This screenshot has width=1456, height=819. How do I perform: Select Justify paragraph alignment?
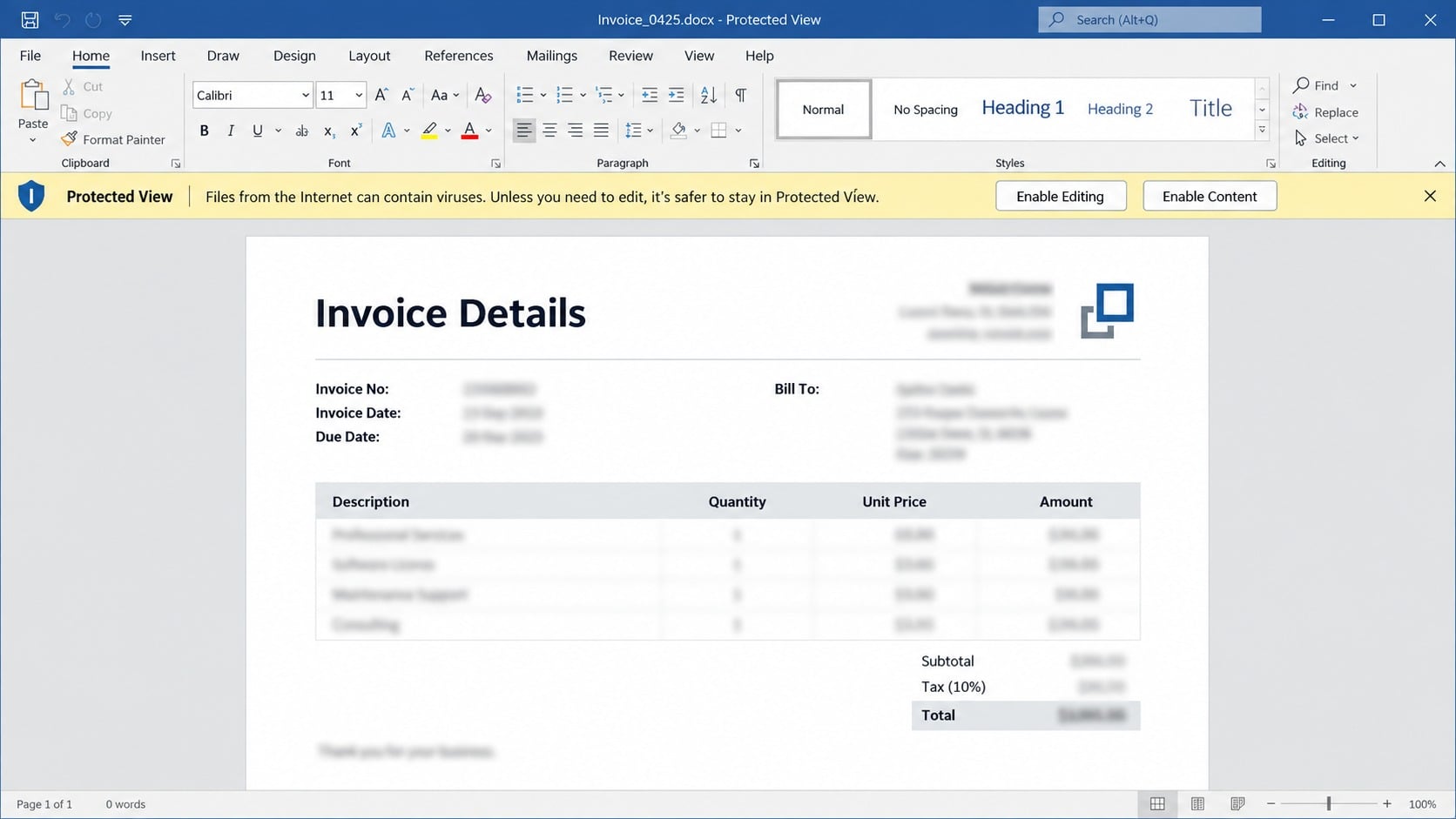click(601, 131)
